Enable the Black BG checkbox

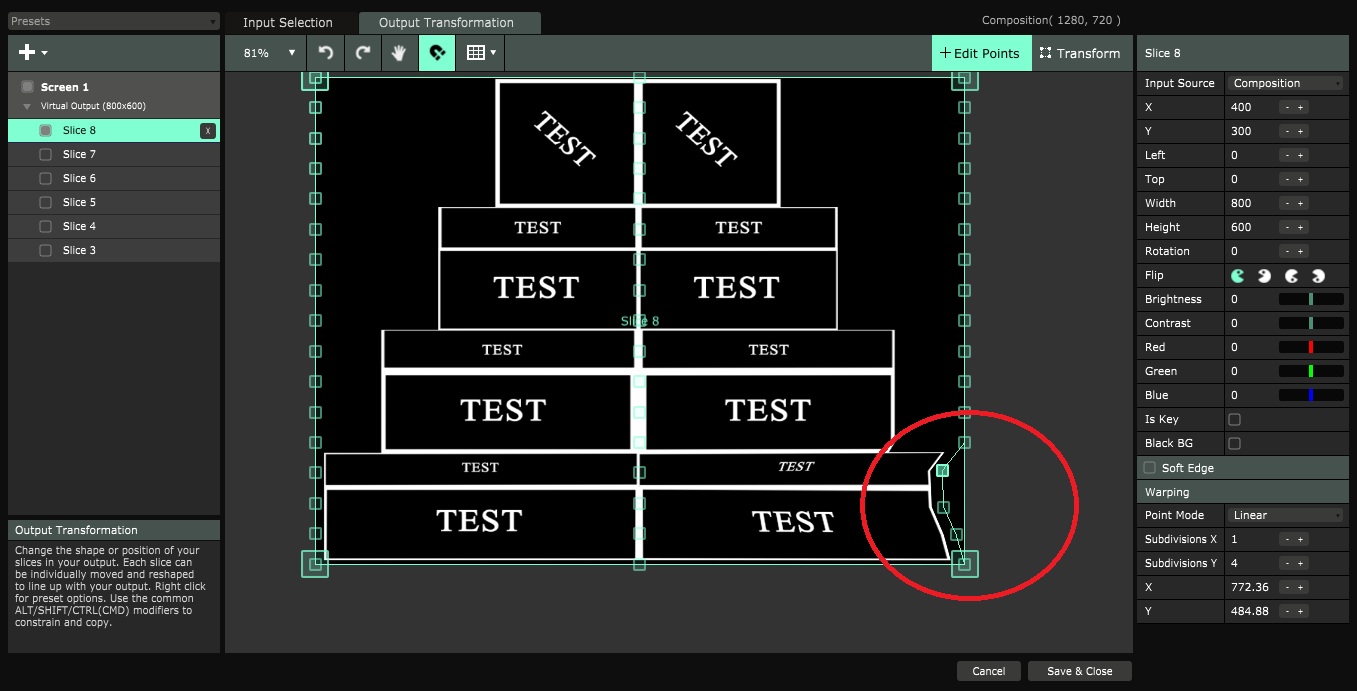(1234, 443)
